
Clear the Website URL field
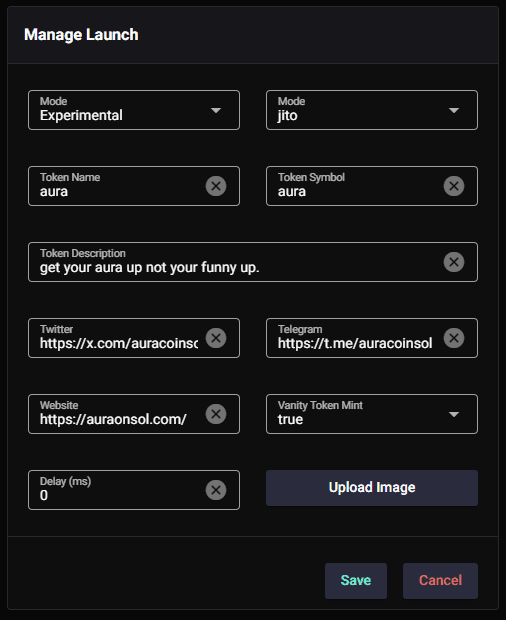coord(216,414)
